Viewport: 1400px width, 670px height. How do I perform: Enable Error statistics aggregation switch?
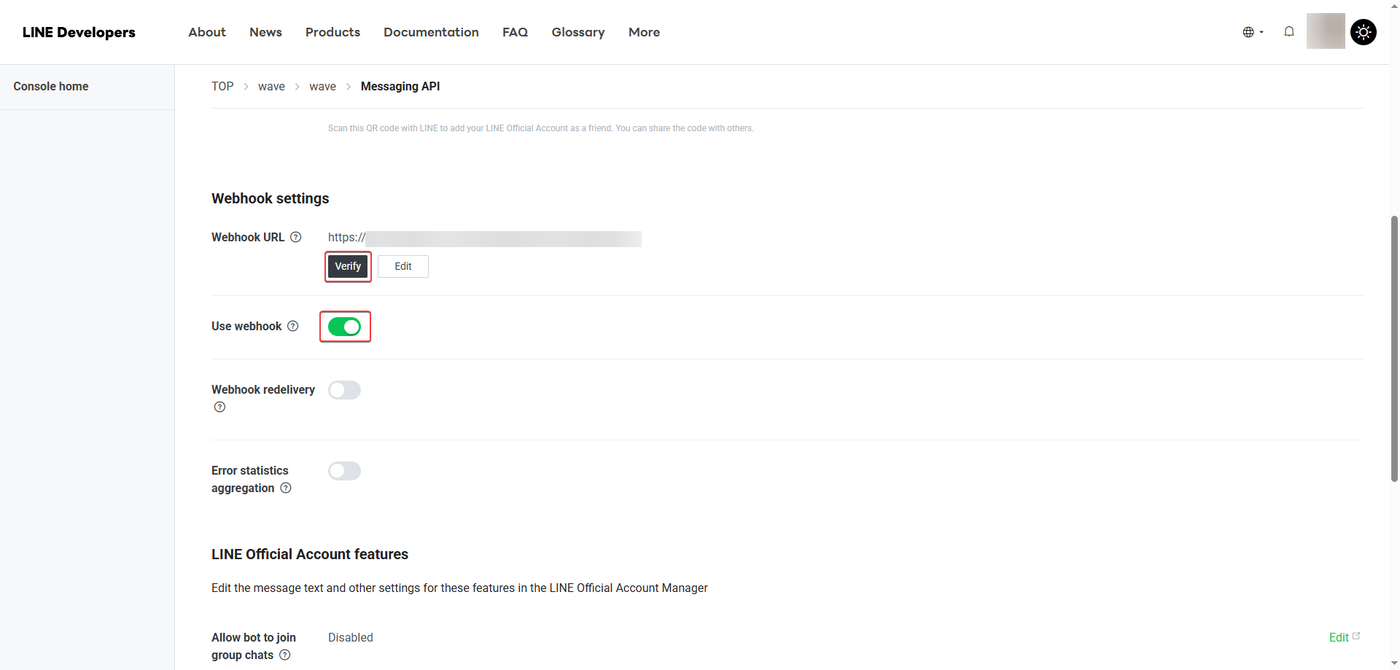click(345, 471)
